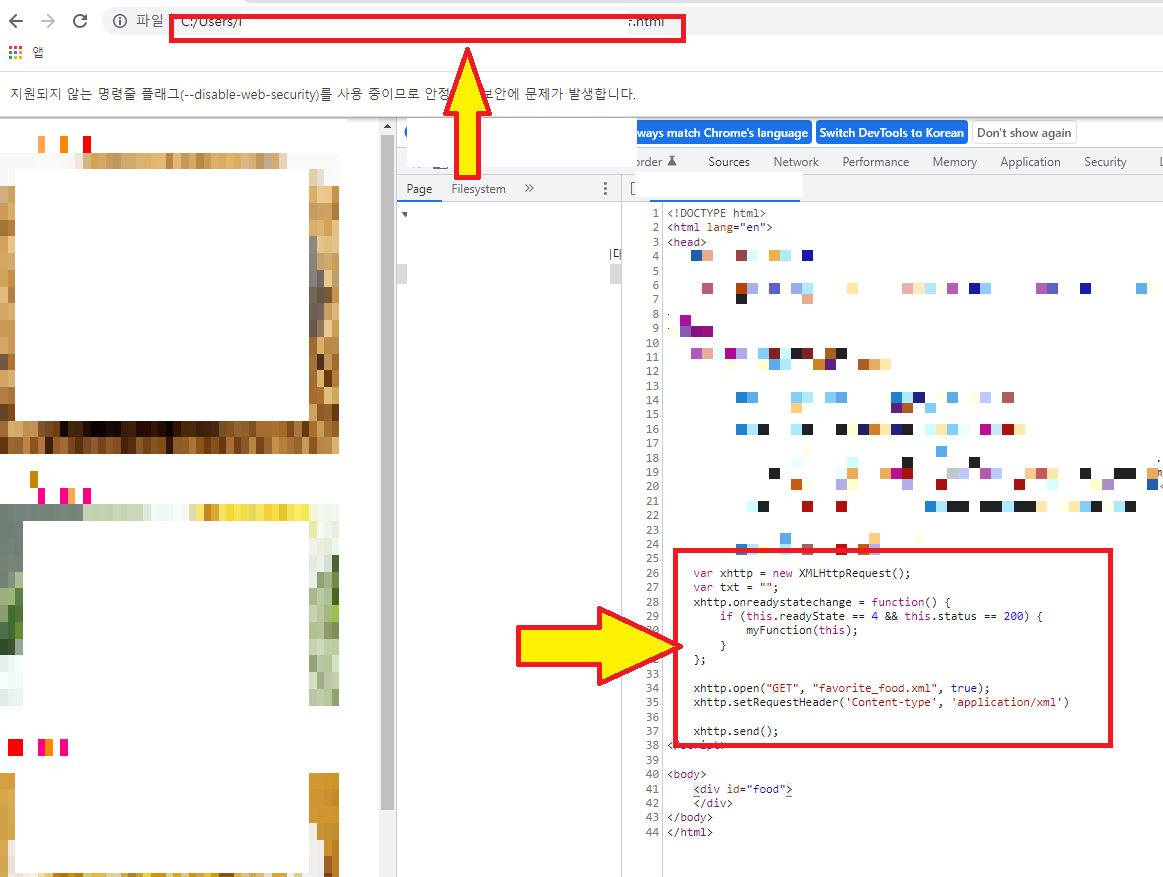This screenshot has width=1163, height=877.
Task: Go back with the browser back arrow
Action: click(16, 21)
